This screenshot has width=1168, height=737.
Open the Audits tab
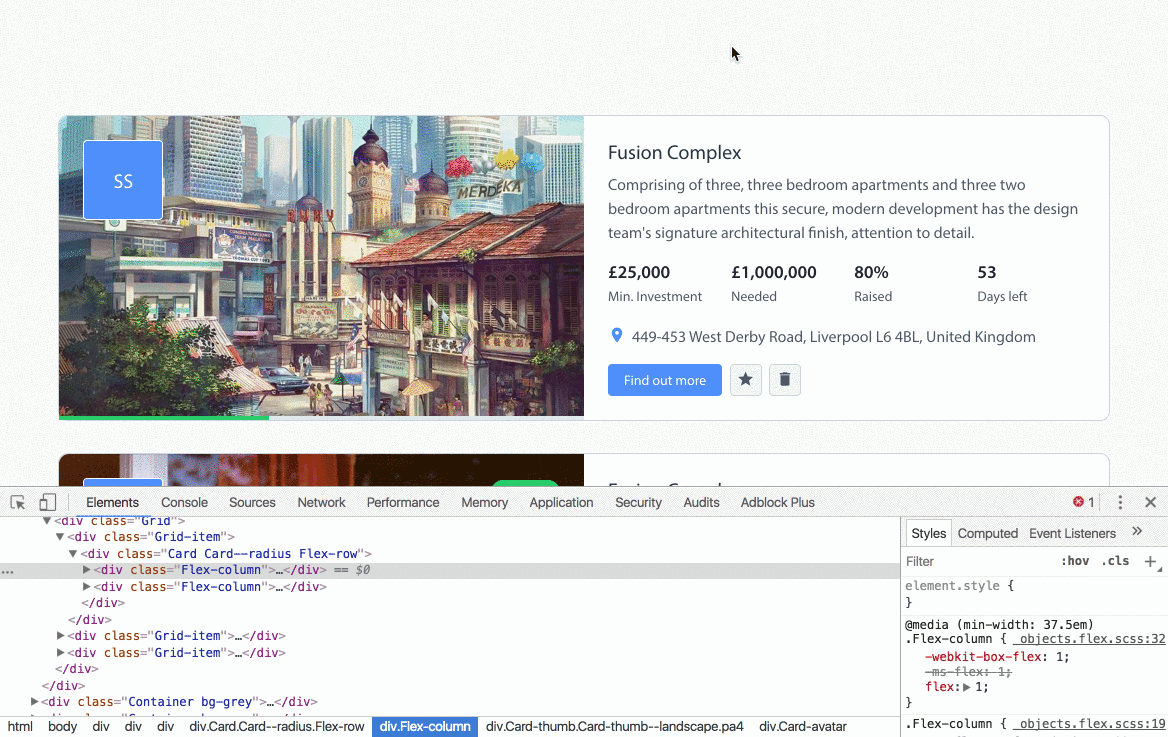coord(702,502)
